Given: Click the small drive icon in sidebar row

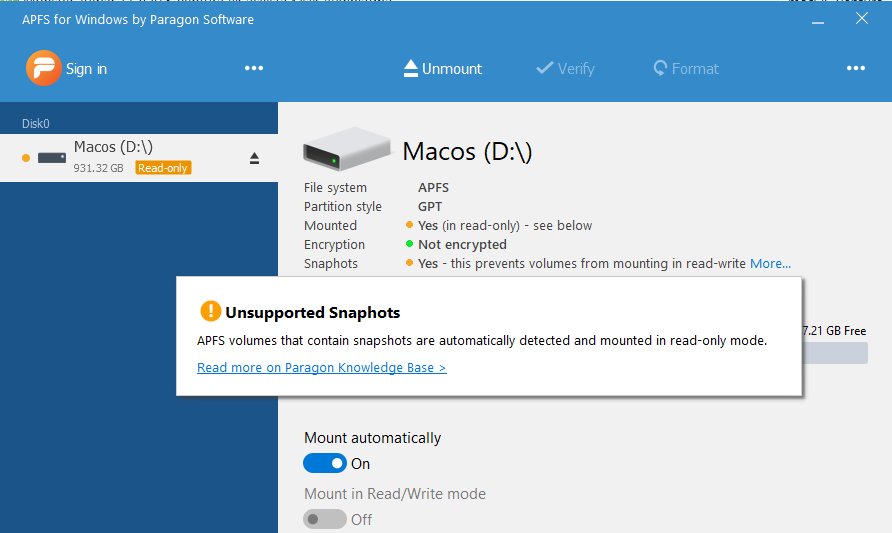Looking at the screenshot, I should coord(52,158).
